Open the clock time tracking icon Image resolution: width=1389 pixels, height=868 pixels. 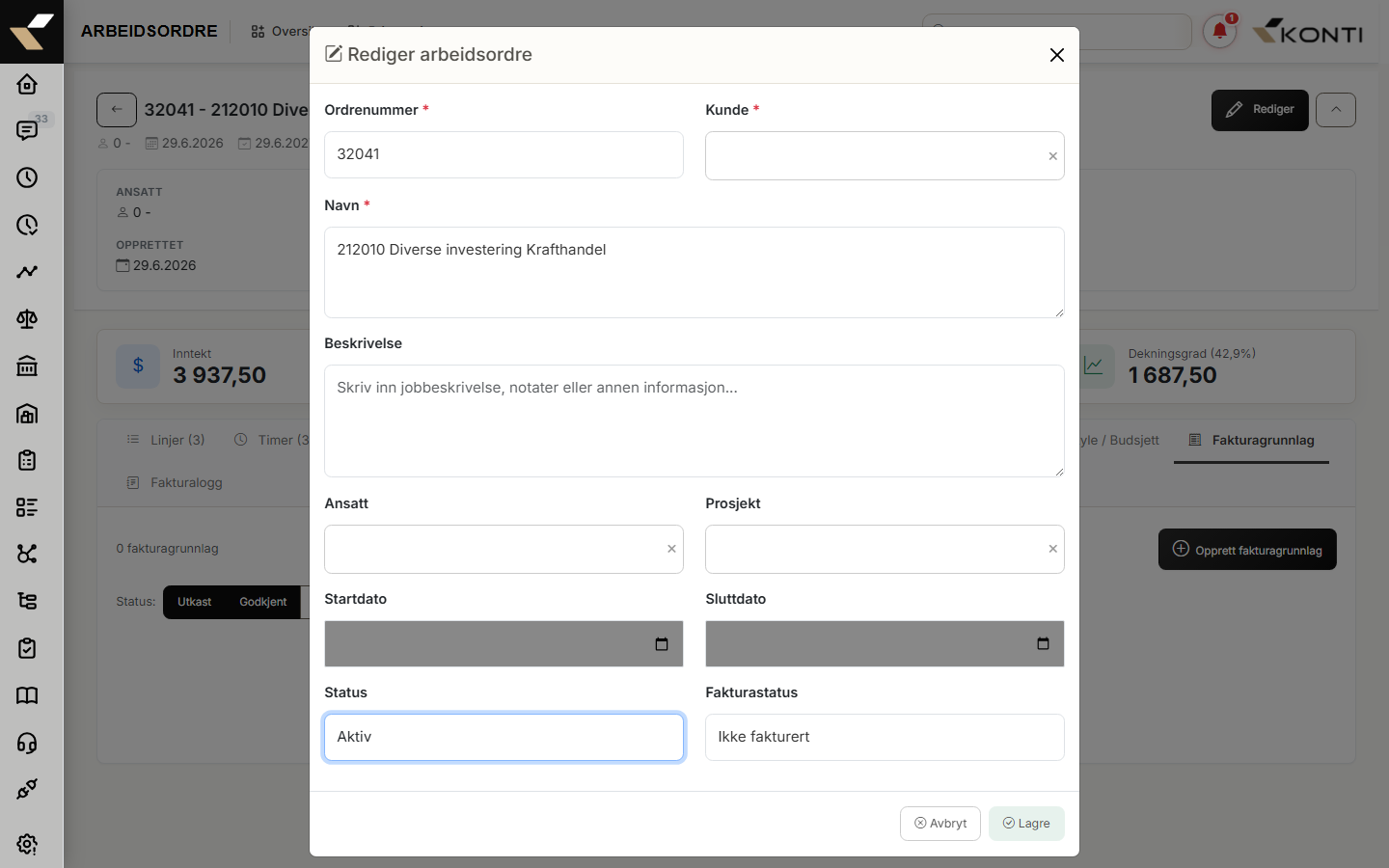click(x=27, y=177)
